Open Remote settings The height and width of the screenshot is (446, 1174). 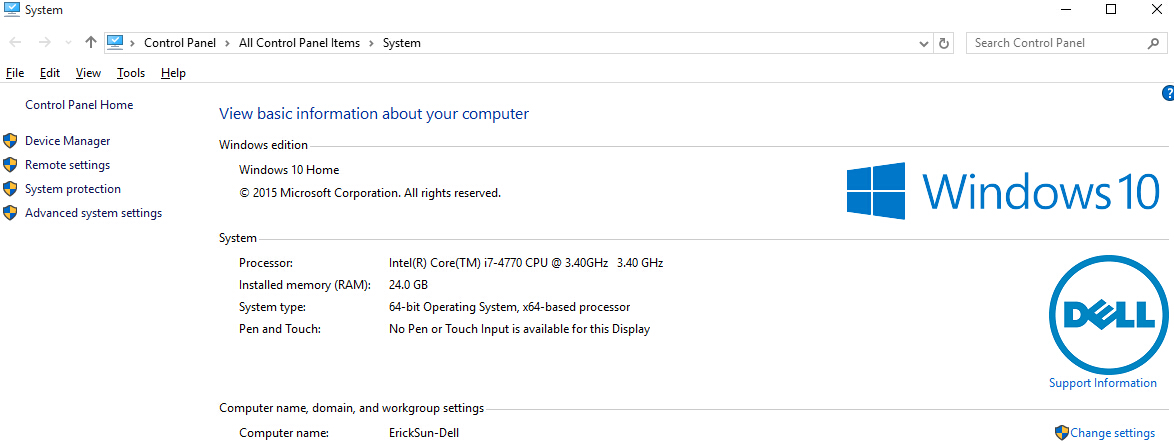tap(67, 165)
